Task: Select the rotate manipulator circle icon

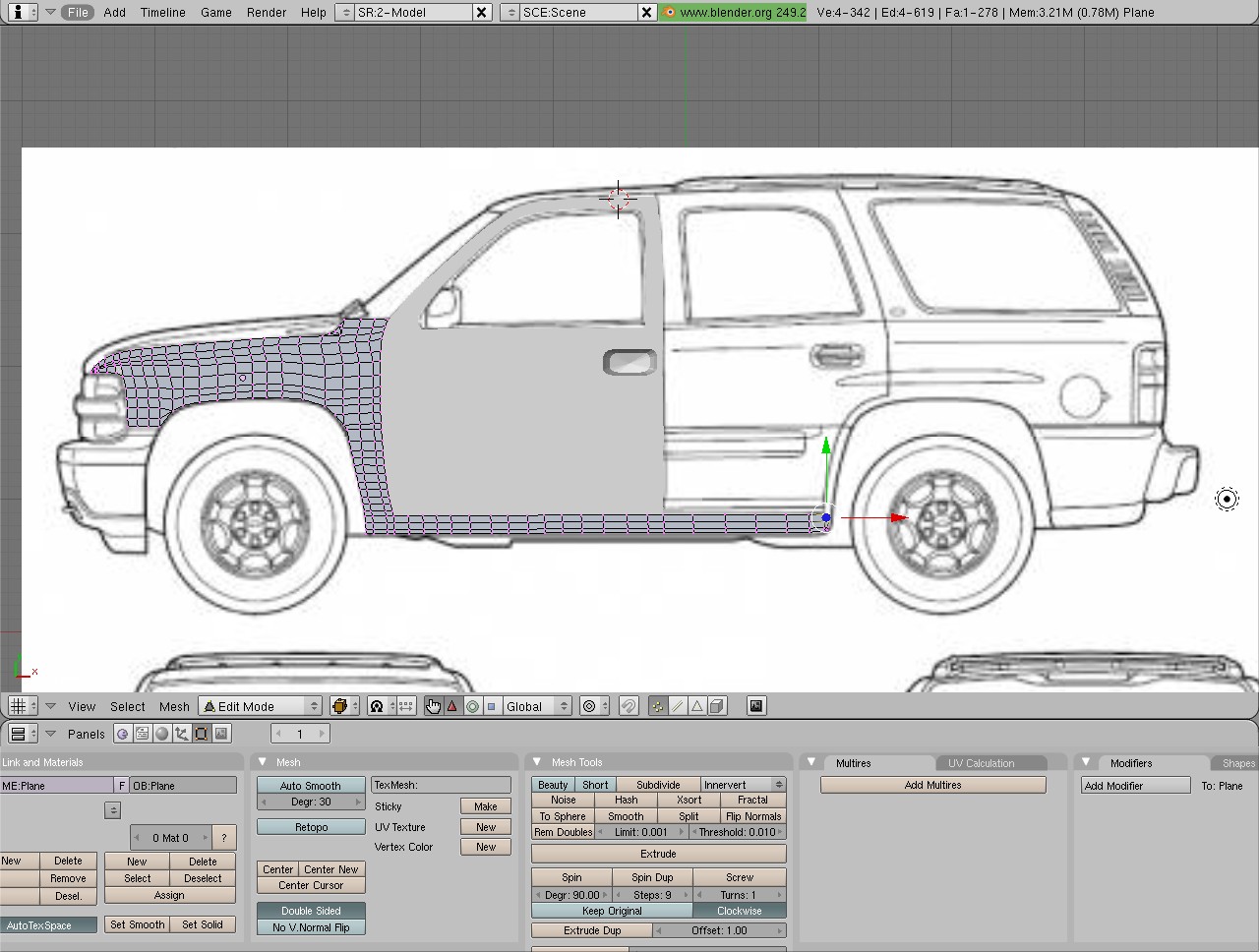Action: (x=472, y=706)
